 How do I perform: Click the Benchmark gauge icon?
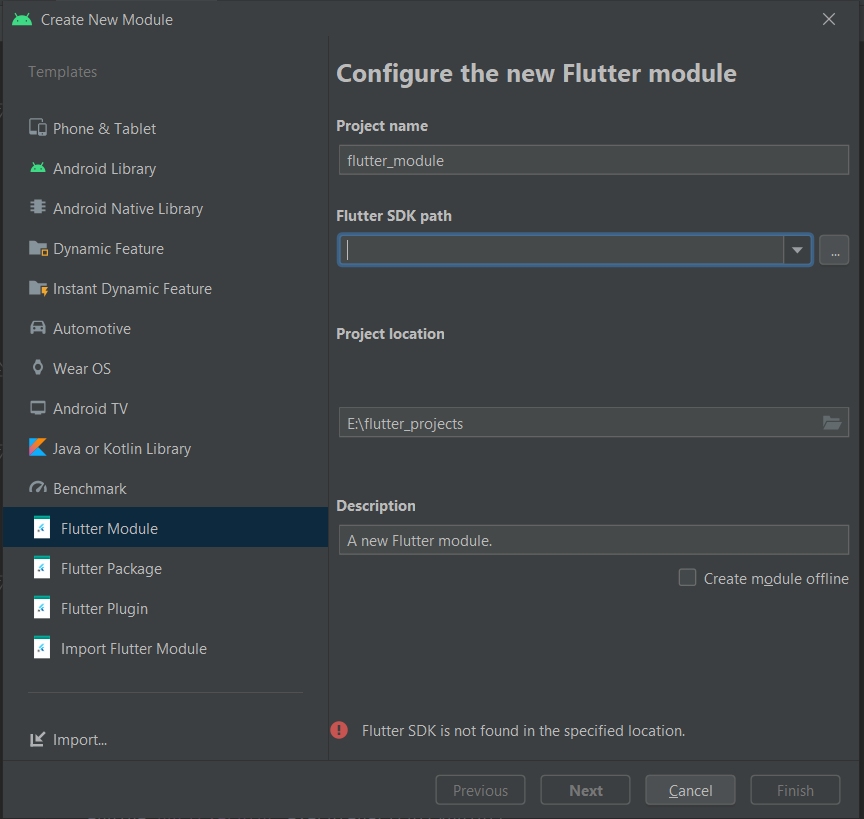[37, 488]
